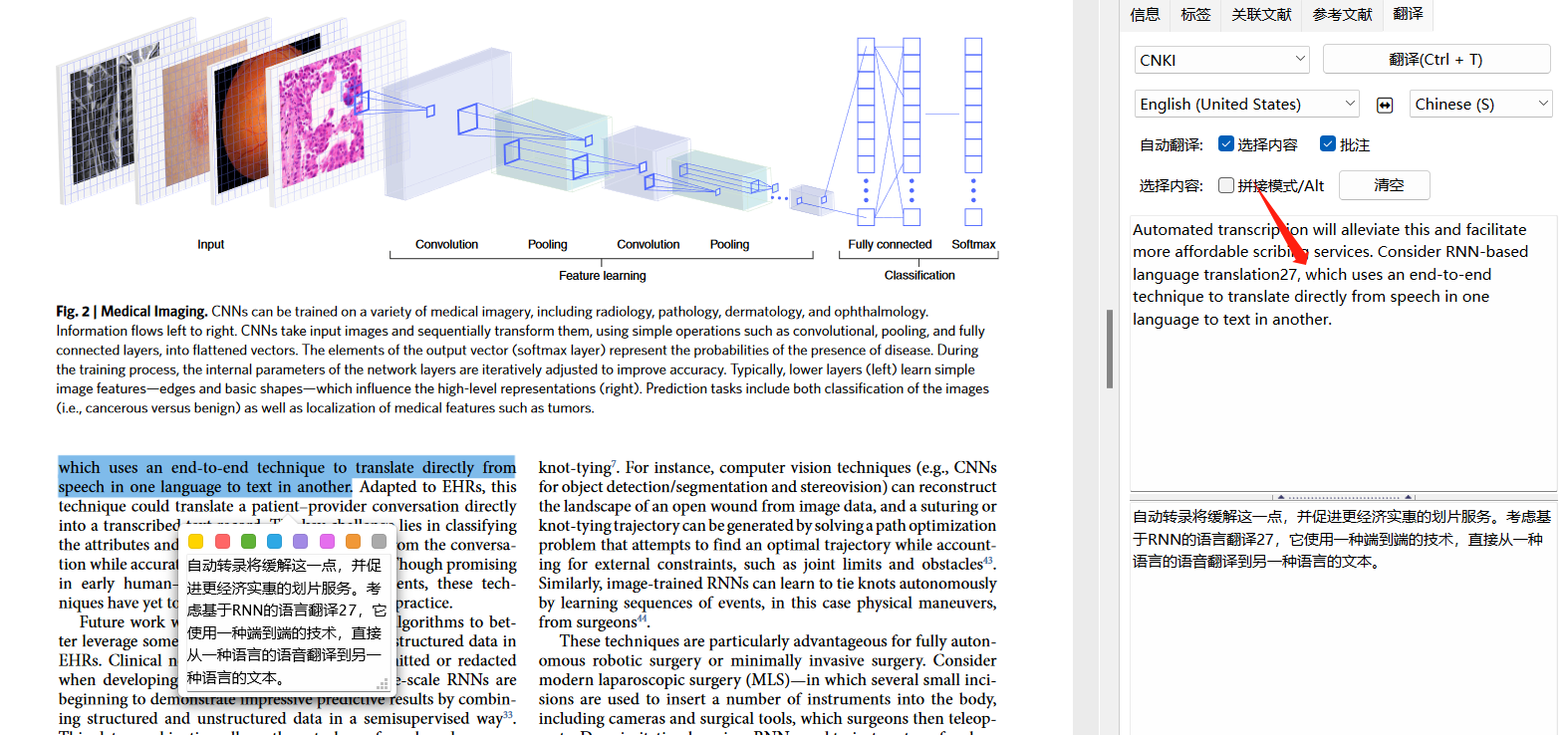1568x735 pixels.
Task: Pick the gray highlight color
Action: point(379,541)
